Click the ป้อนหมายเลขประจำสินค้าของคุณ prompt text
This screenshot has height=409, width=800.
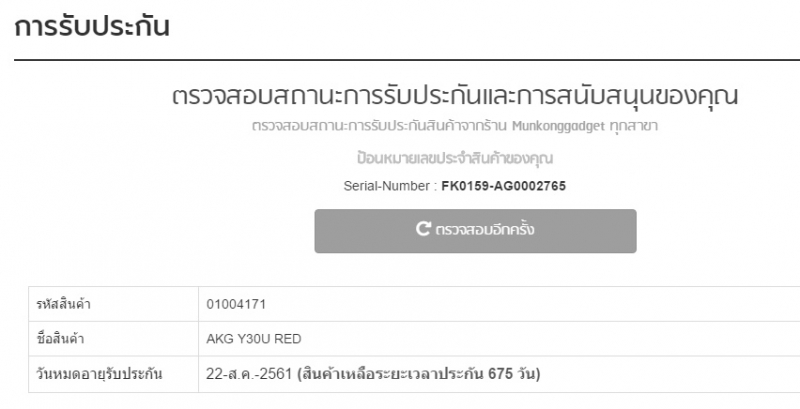[x=455, y=158]
